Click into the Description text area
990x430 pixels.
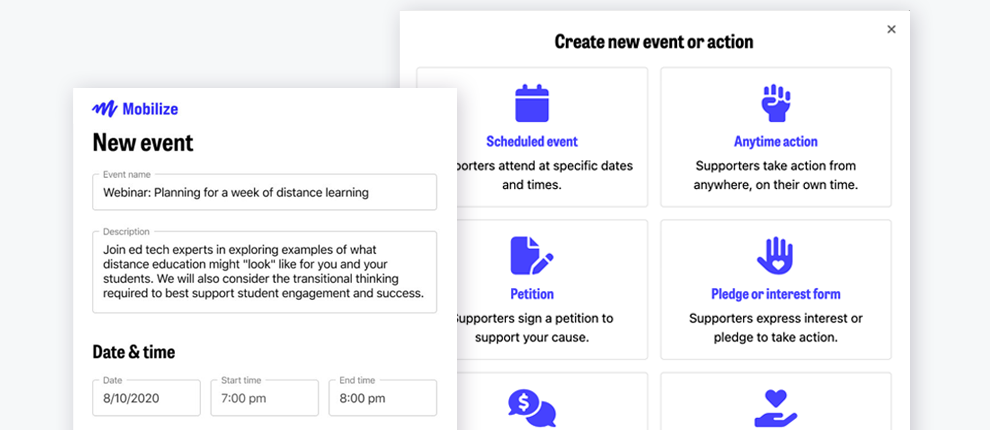coord(264,272)
